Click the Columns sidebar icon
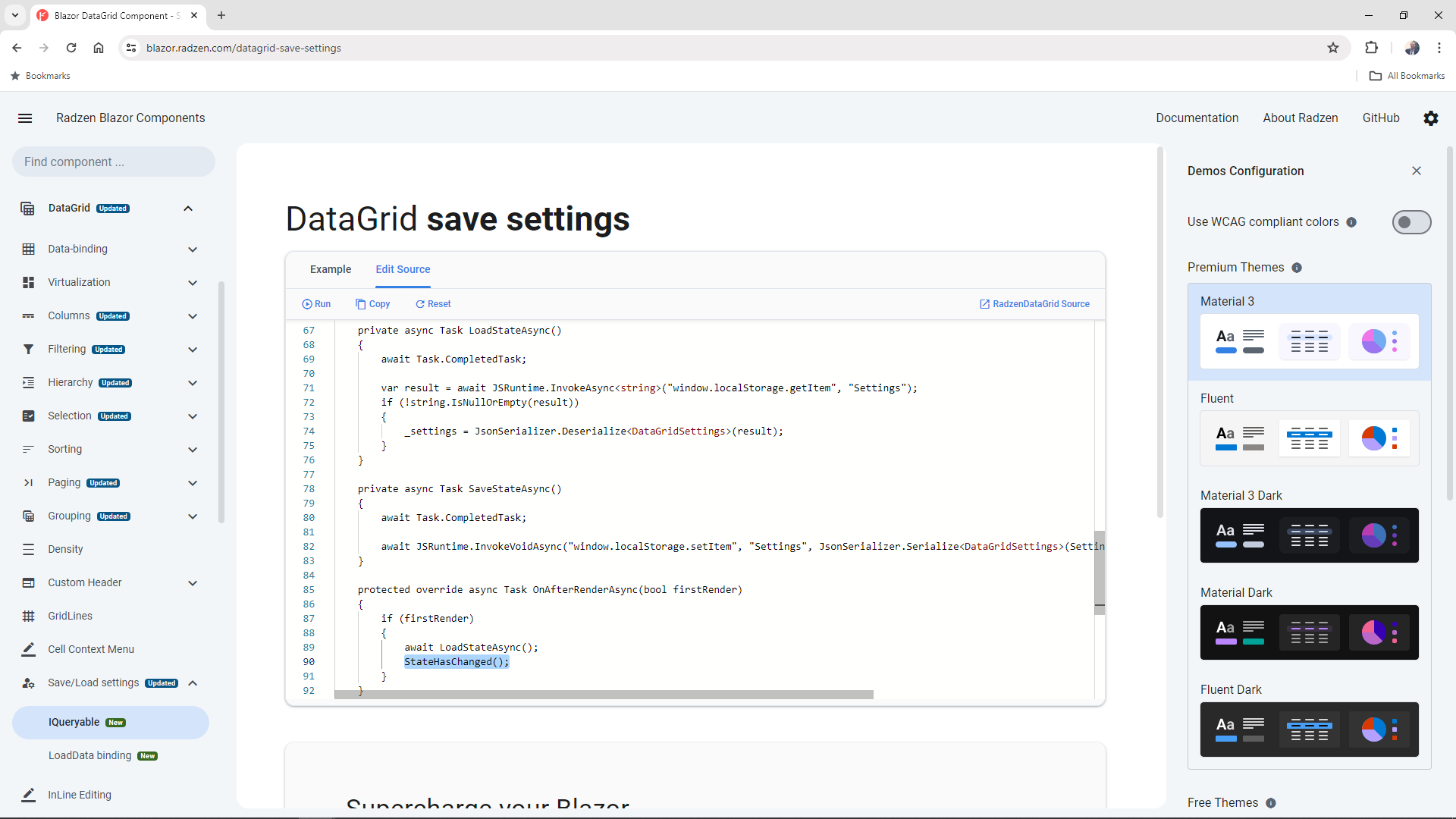1456x819 pixels. pyautogui.click(x=28, y=315)
